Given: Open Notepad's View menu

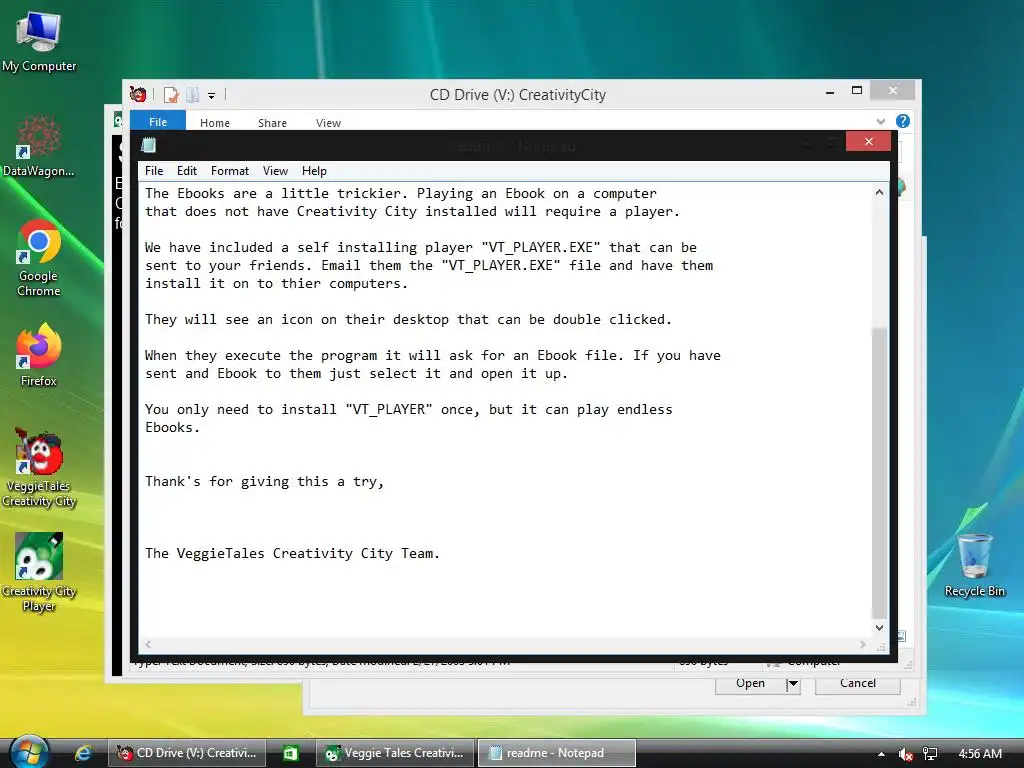Looking at the screenshot, I should click(276, 171).
